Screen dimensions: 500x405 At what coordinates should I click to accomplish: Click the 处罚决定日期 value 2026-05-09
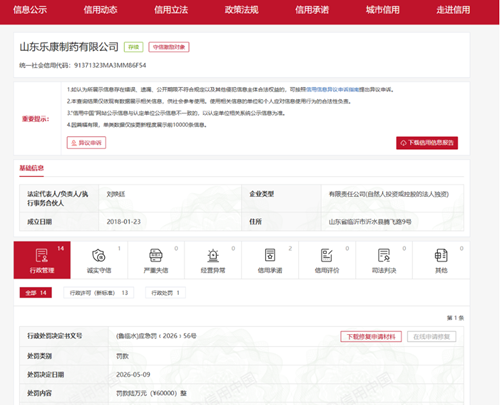tap(133, 375)
